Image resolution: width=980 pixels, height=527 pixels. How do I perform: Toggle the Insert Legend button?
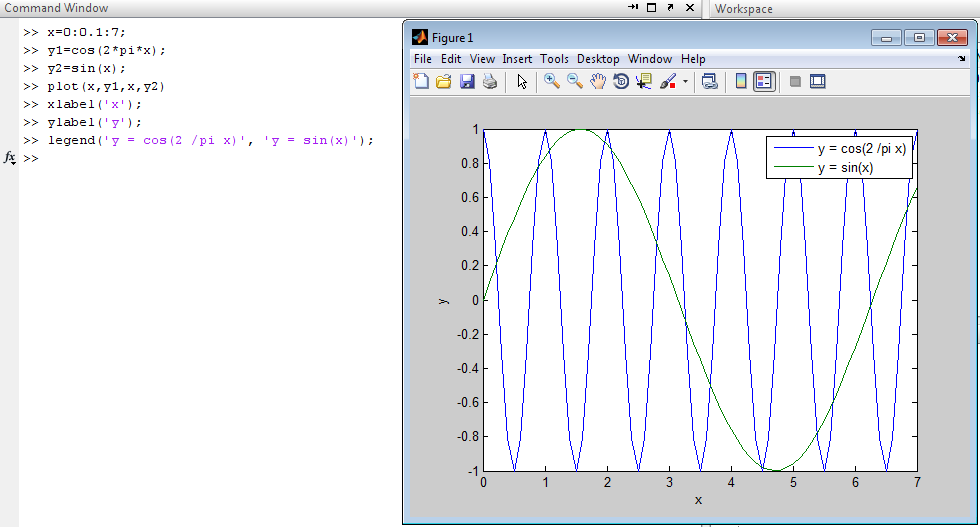pos(764,82)
